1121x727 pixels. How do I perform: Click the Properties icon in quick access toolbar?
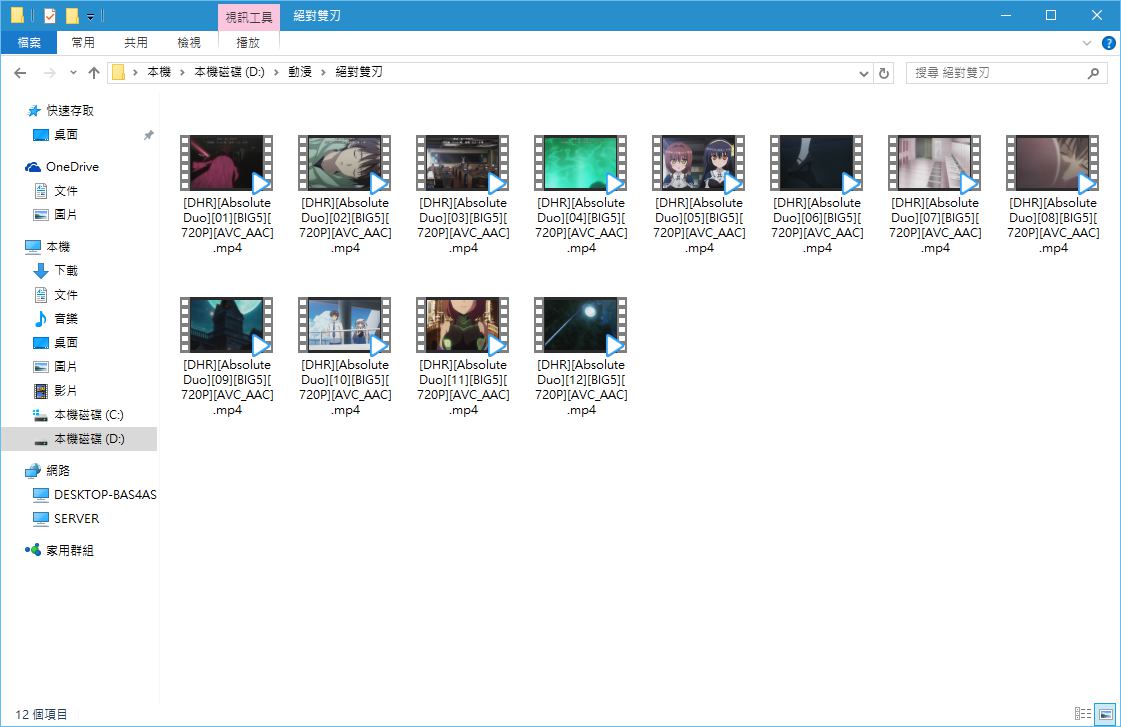pos(50,16)
